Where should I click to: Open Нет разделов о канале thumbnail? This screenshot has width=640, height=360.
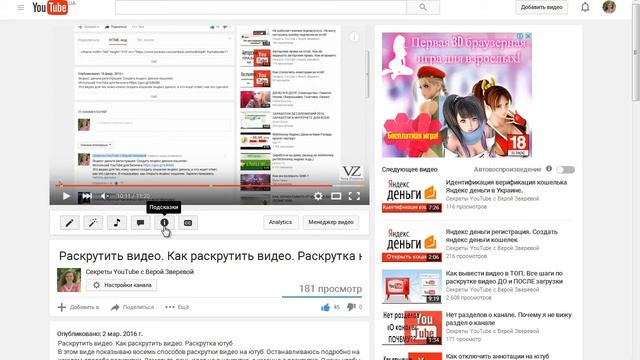tap(411, 328)
